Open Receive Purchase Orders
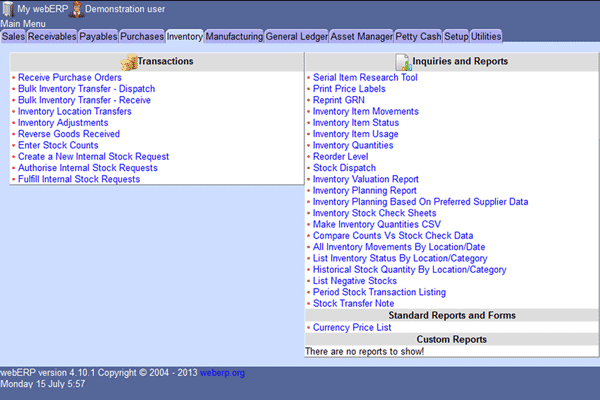 (70, 77)
